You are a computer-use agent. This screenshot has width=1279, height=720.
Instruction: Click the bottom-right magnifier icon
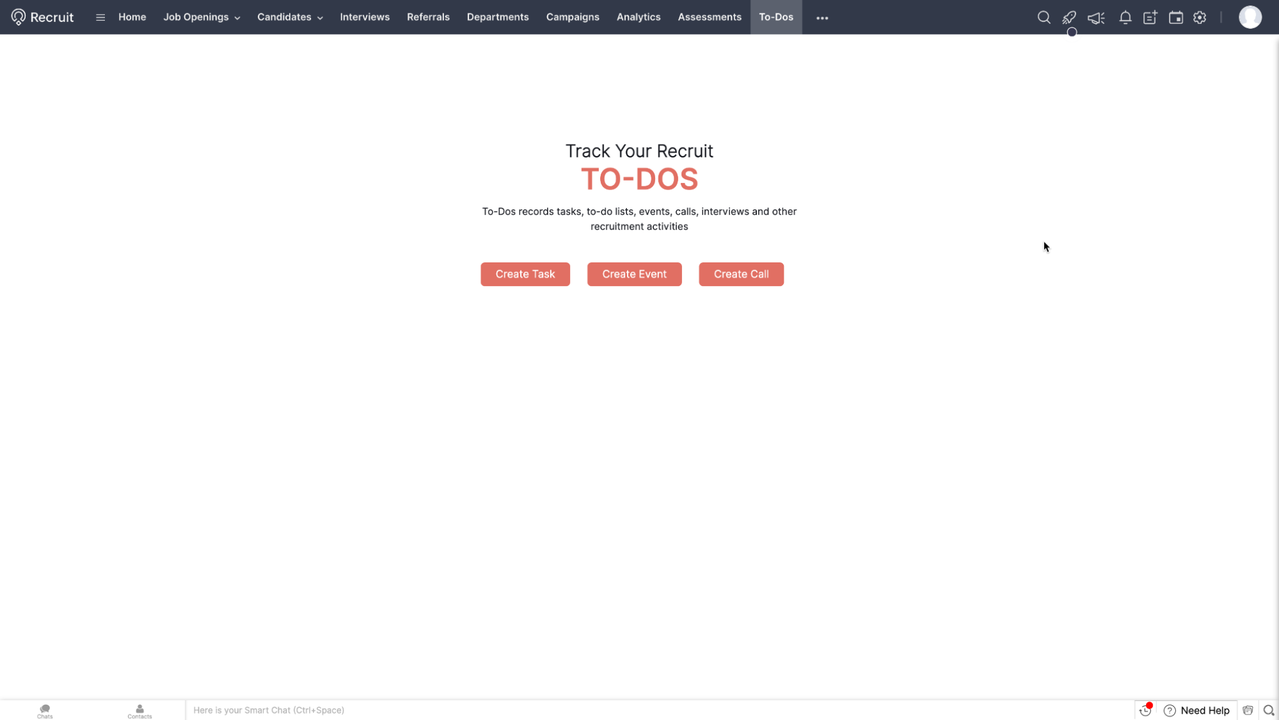point(1269,710)
